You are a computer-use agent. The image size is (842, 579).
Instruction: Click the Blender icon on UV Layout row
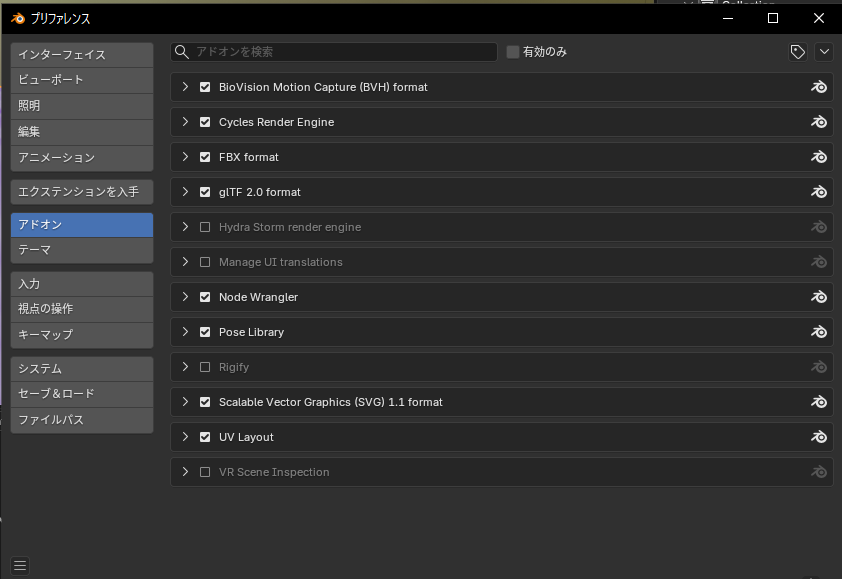tap(819, 437)
